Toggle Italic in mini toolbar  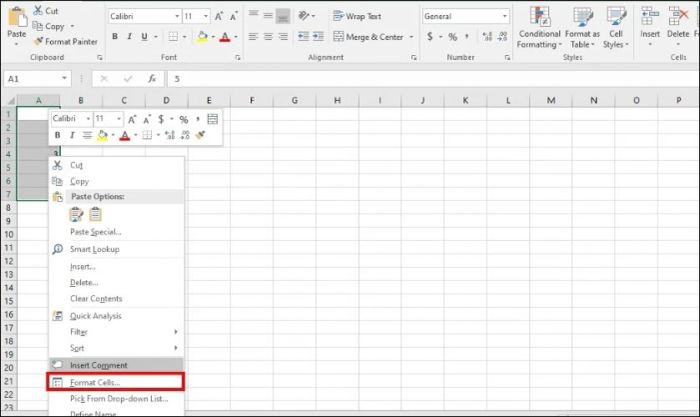pos(72,135)
